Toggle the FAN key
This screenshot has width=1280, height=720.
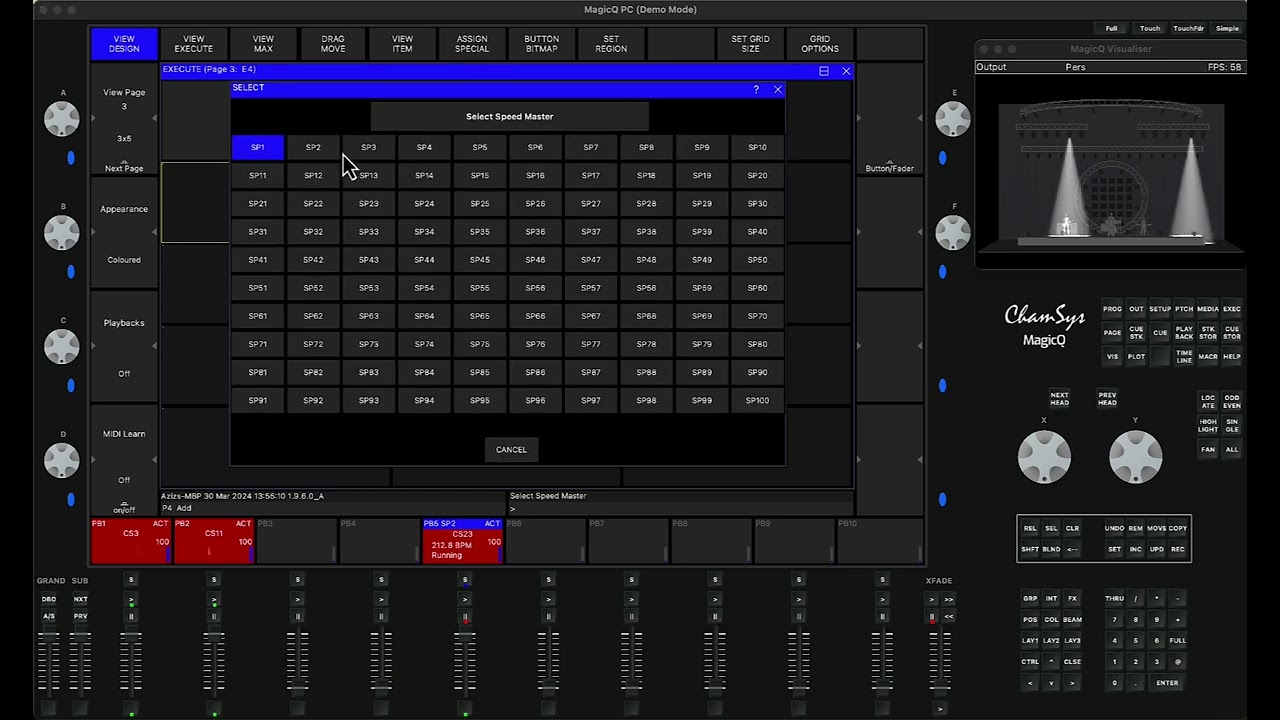pyautogui.click(x=1208, y=450)
